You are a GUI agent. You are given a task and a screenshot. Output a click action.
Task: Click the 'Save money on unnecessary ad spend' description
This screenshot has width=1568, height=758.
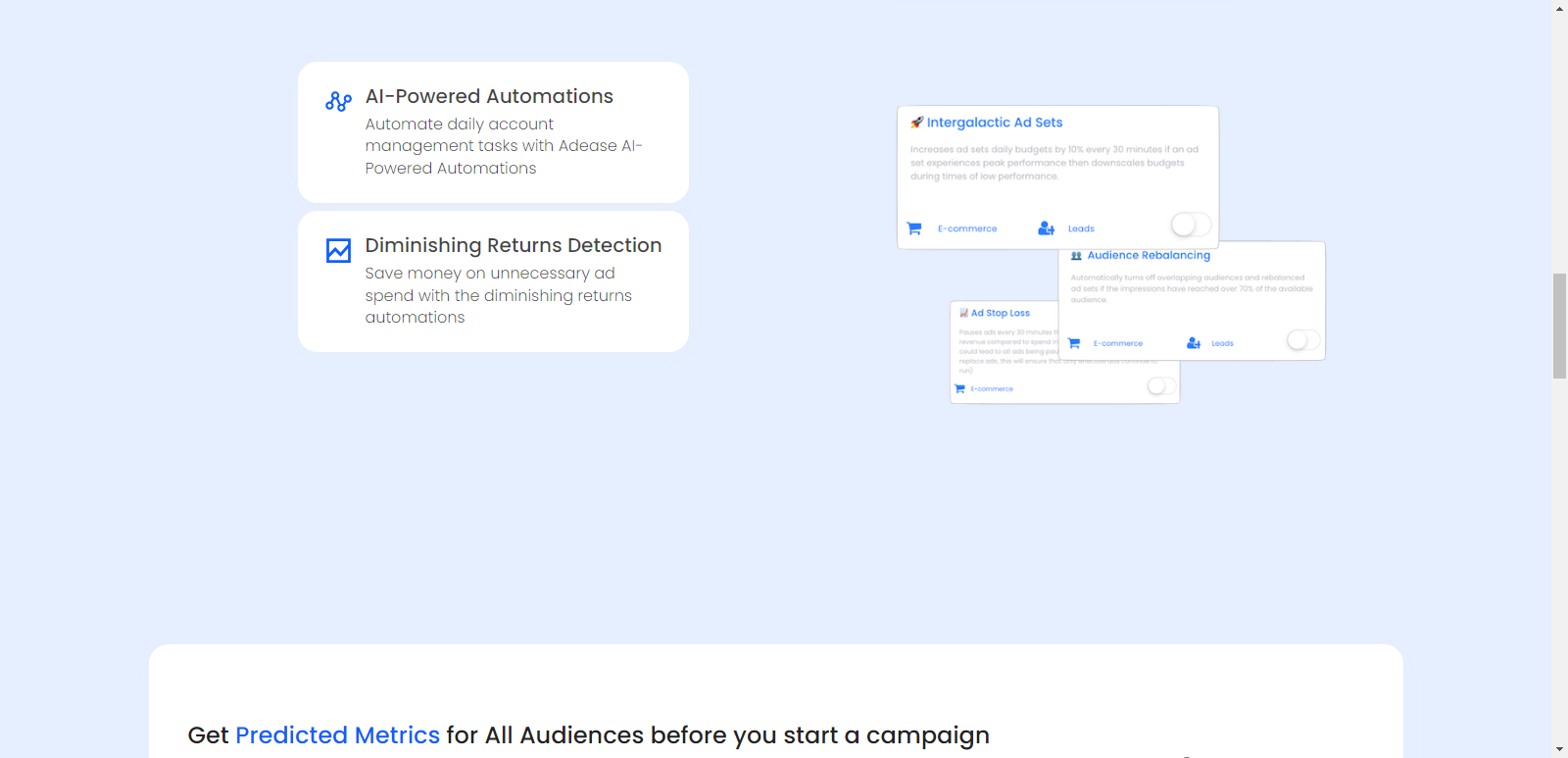[499, 295]
